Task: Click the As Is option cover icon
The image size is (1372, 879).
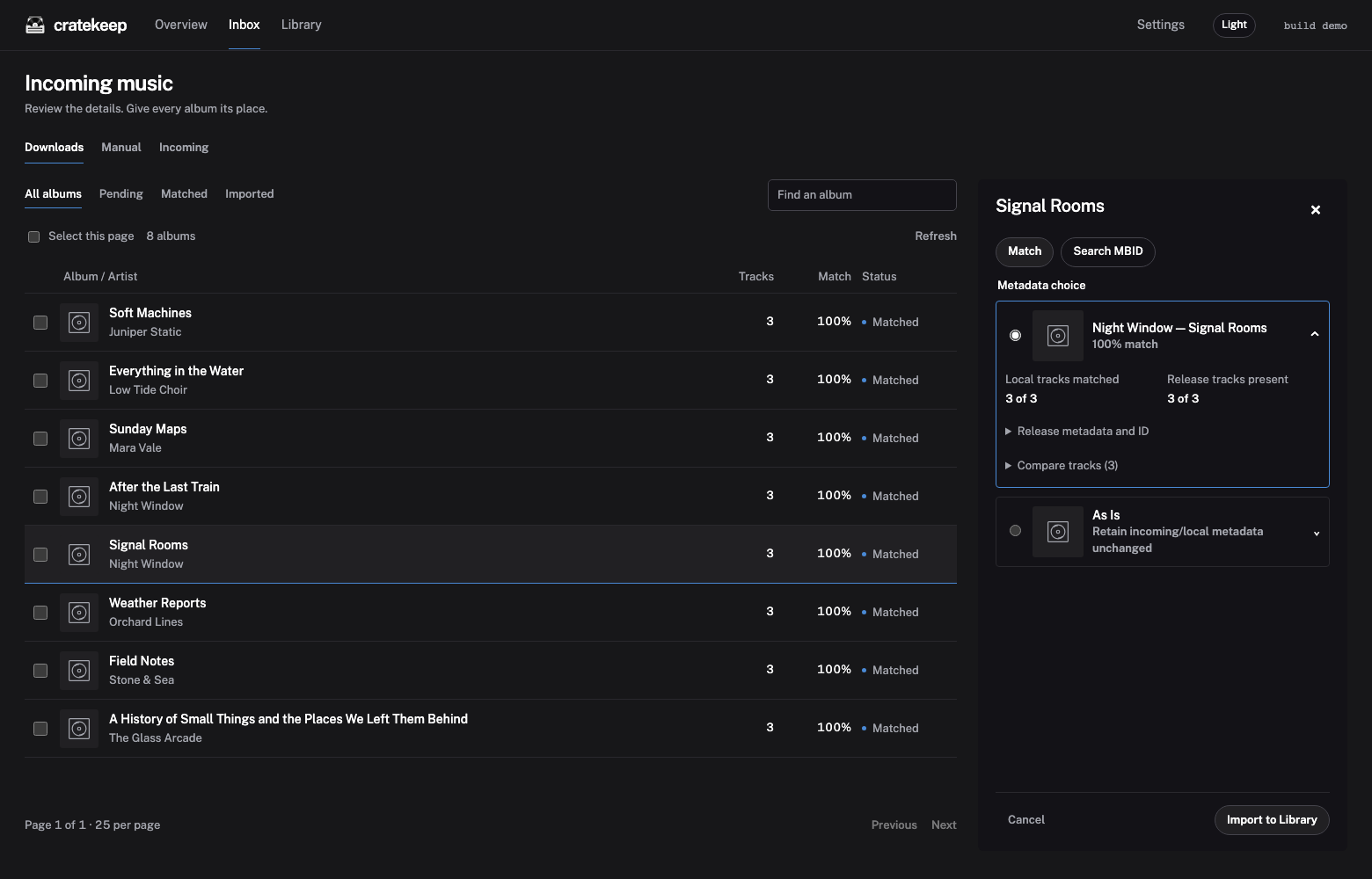Action: click(x=1058, y=532)
